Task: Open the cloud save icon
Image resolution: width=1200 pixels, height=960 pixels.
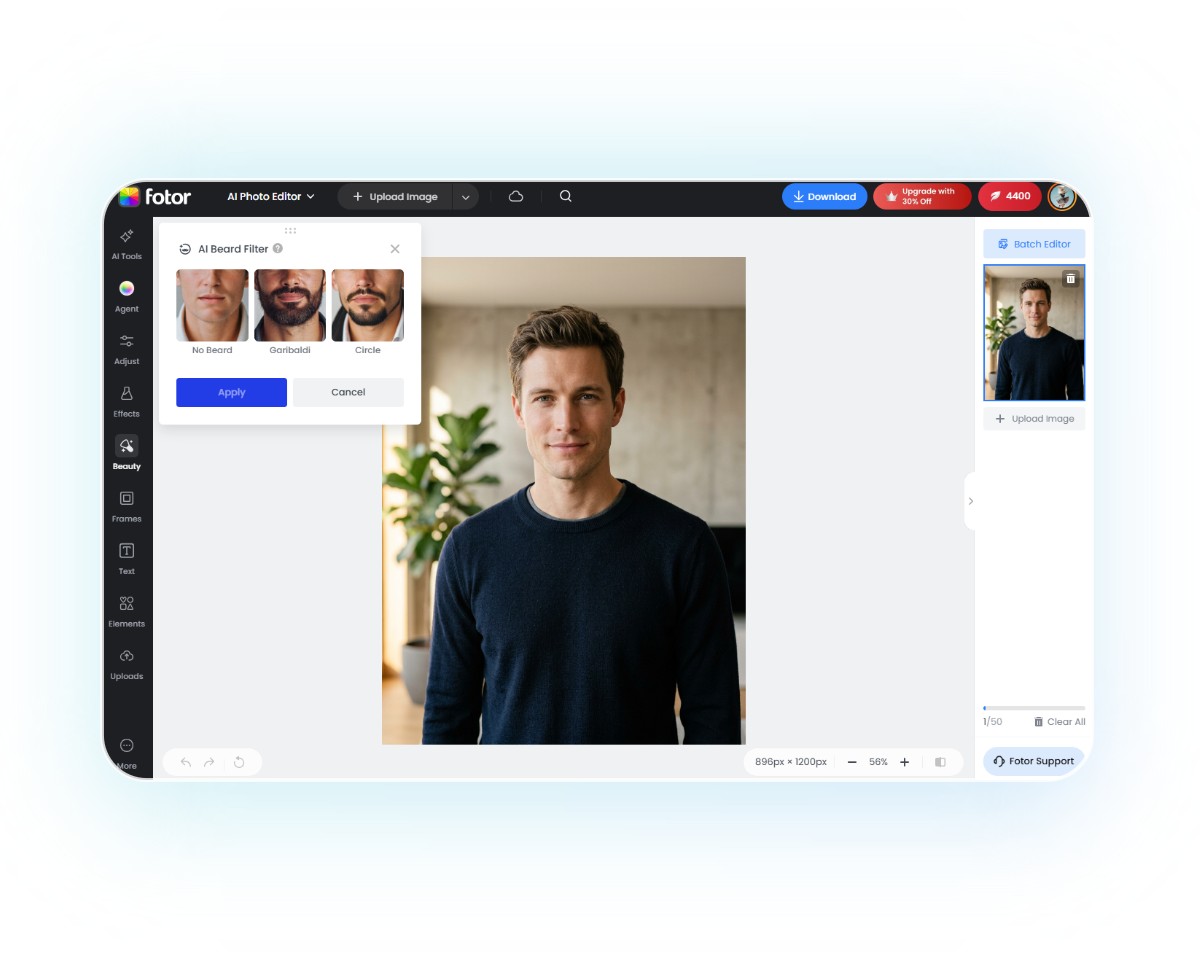Action: point(516,196)
